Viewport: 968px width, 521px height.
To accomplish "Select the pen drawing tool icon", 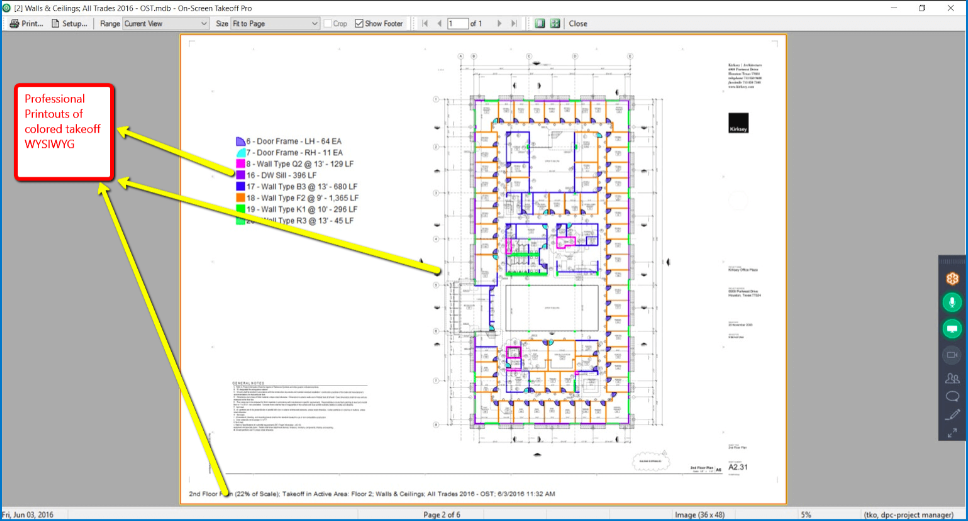I will 952,415.
